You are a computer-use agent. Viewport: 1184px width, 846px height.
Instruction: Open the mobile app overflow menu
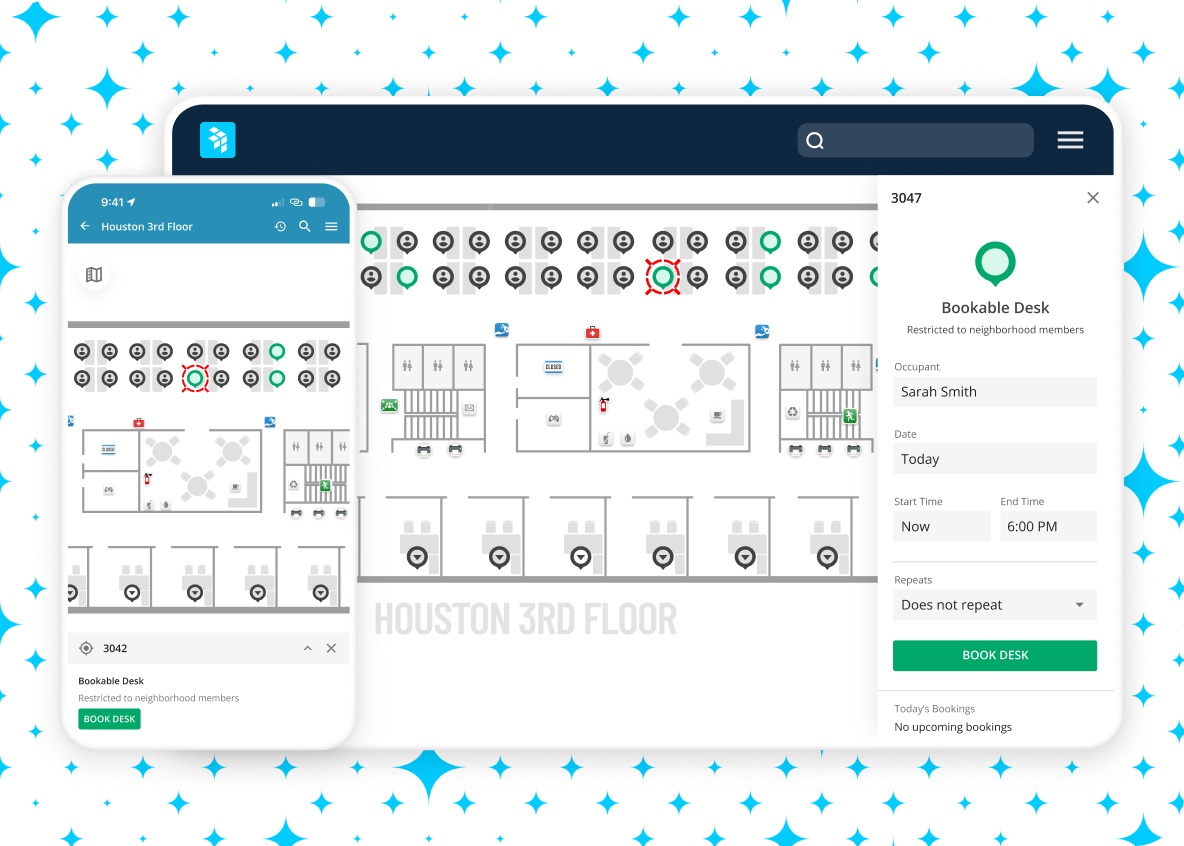pos(331,226)
